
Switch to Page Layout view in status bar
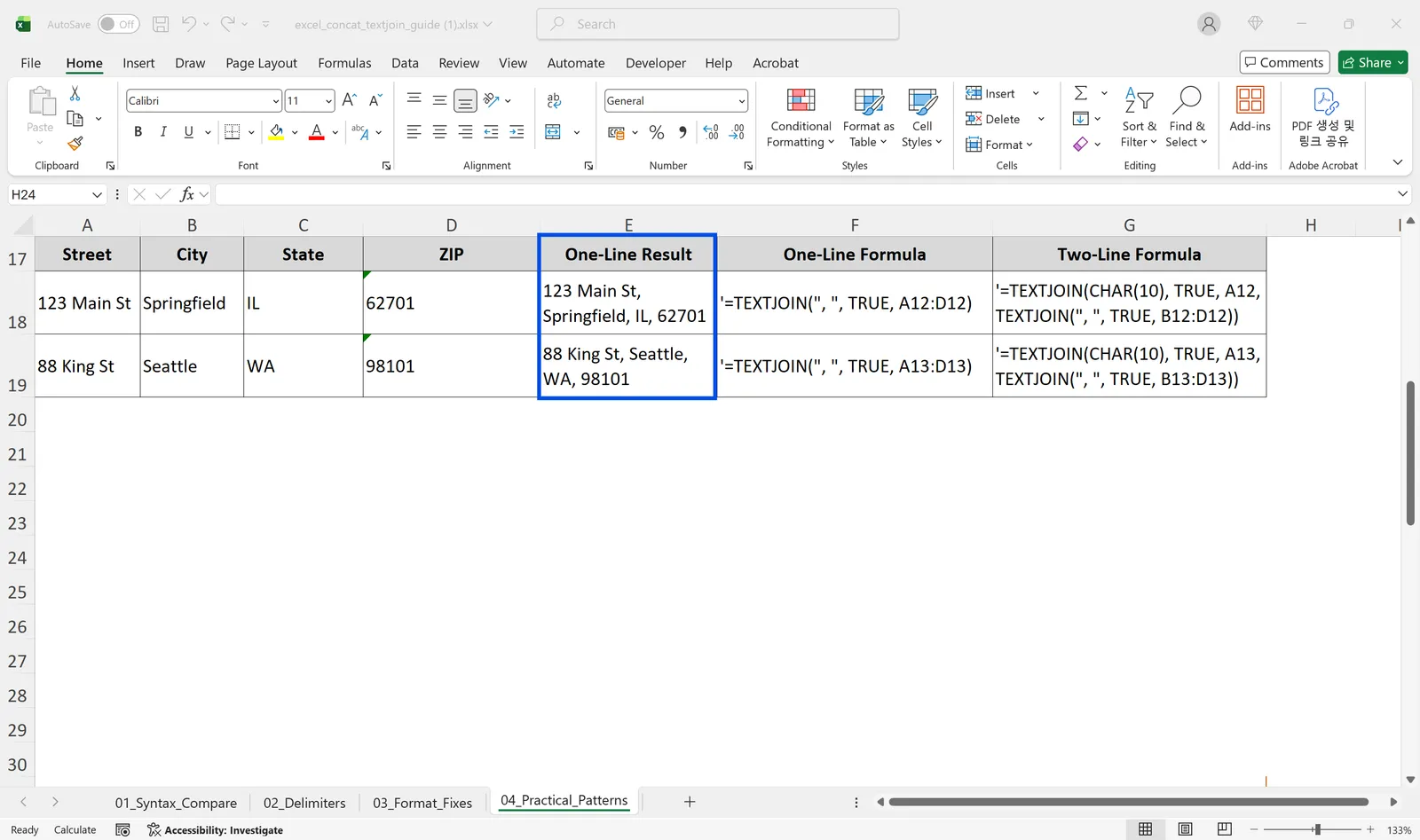point(1185,829)
